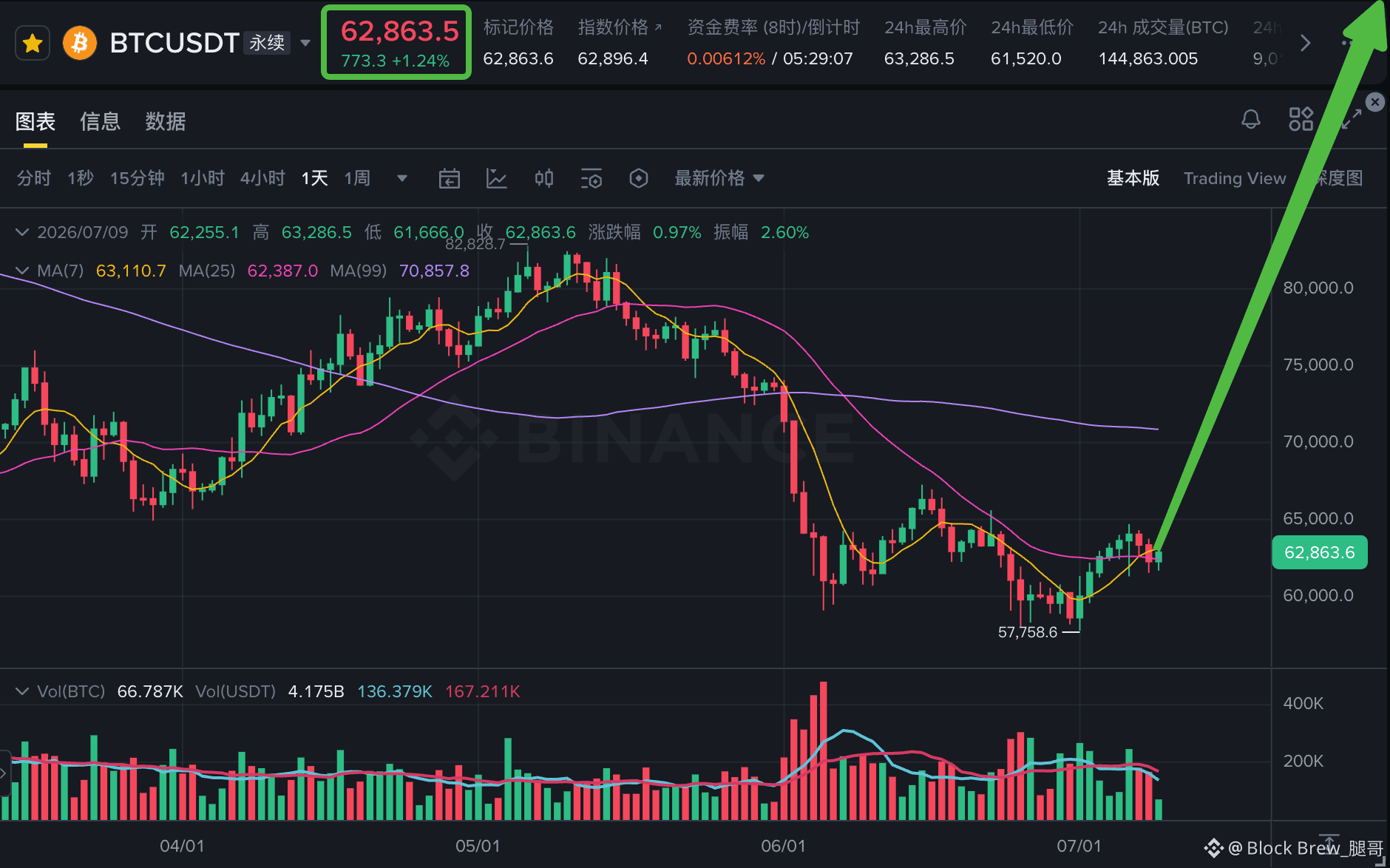Image resolution: width=1390 pixels, height=868 pixels.
Task: Click the volume MA value 136.379K
Action: tap(395, 691)
